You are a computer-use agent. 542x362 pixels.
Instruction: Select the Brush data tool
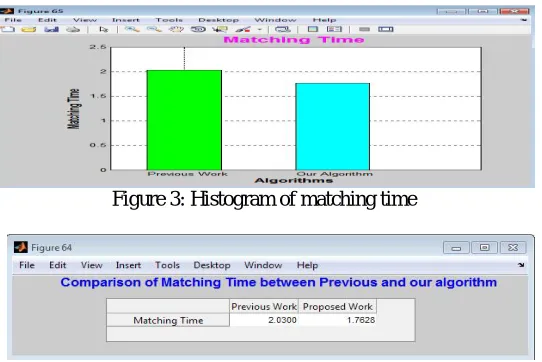pyautogui.click(x=243, y=29)
